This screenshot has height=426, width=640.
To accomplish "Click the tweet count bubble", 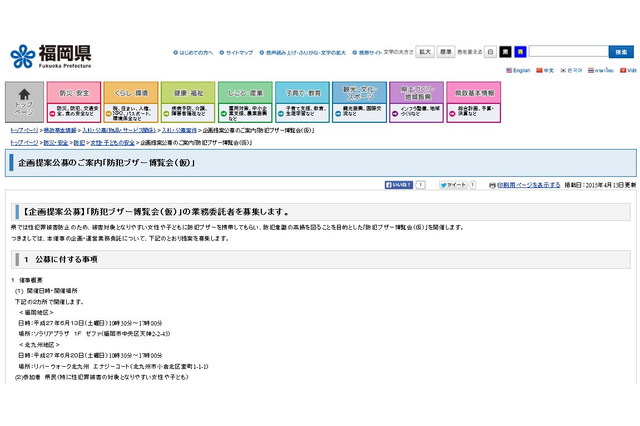I will (472, 185).
